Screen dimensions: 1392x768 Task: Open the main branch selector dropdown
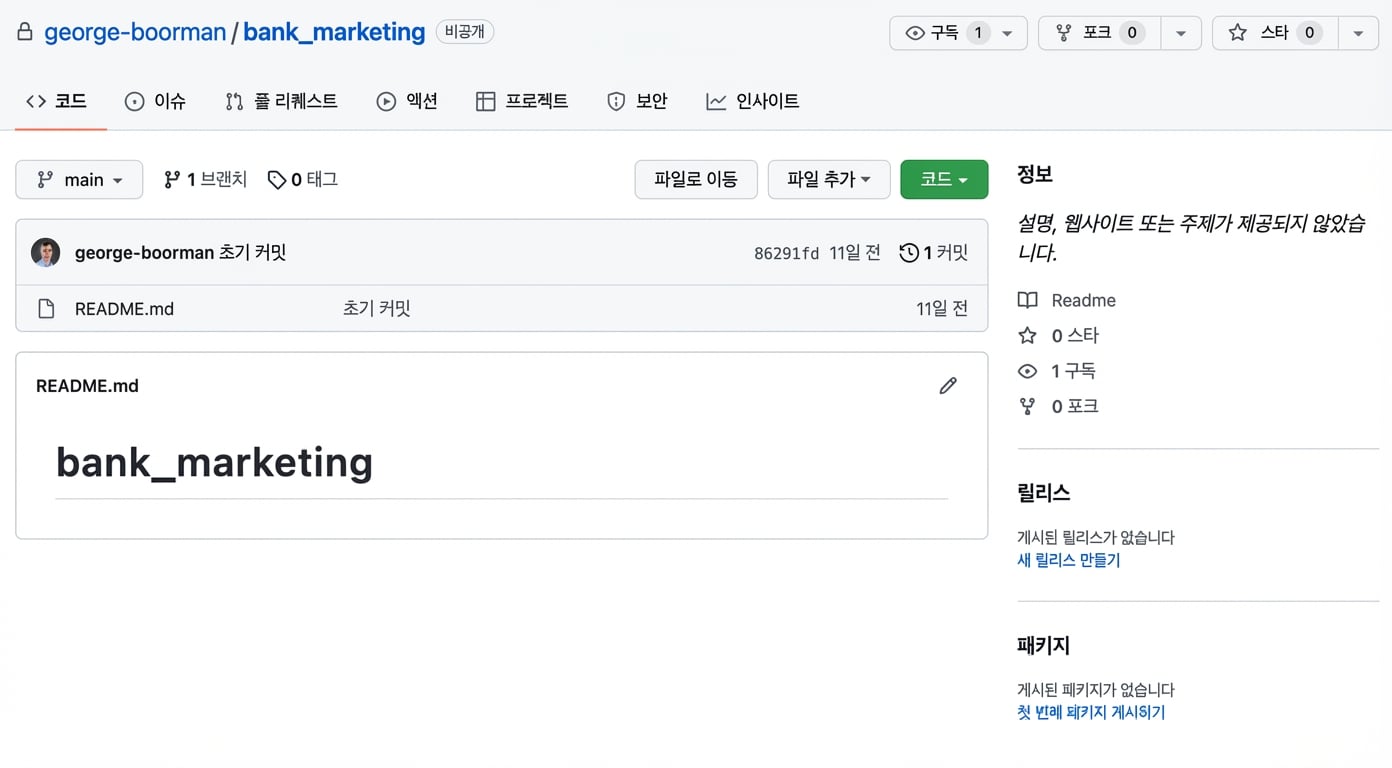click(x=79, y=180)
